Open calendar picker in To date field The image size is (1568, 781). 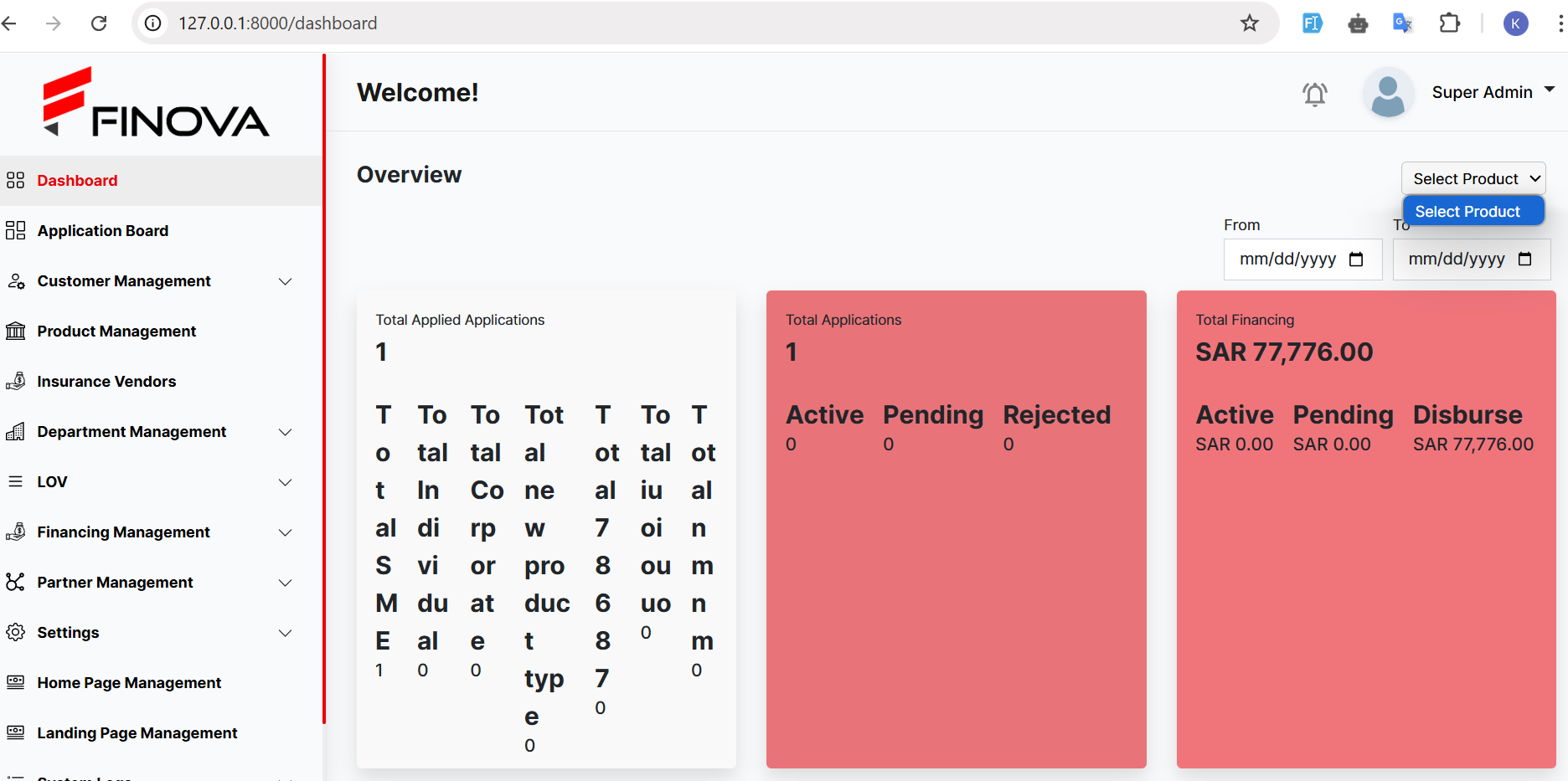[x=1524, y=259]
